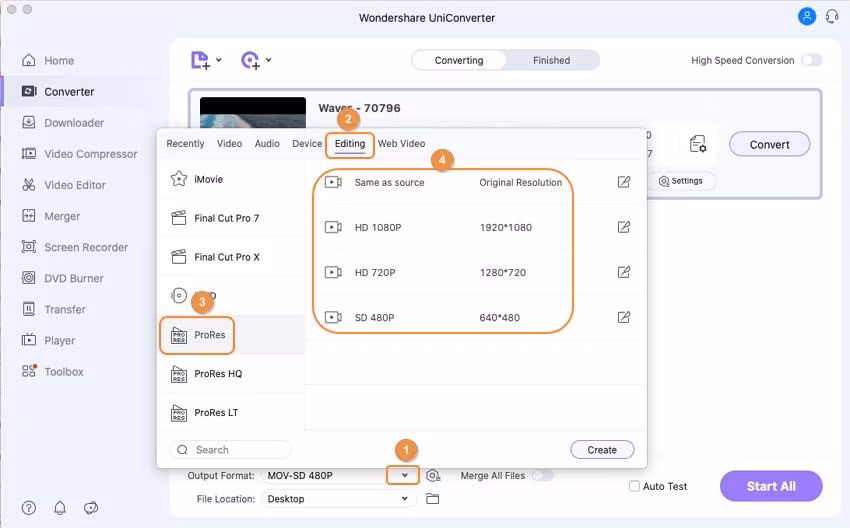Screen dimensions: 850x528
Task: Choose Final Cut Pro X format
Action: [x=231, y=257]
